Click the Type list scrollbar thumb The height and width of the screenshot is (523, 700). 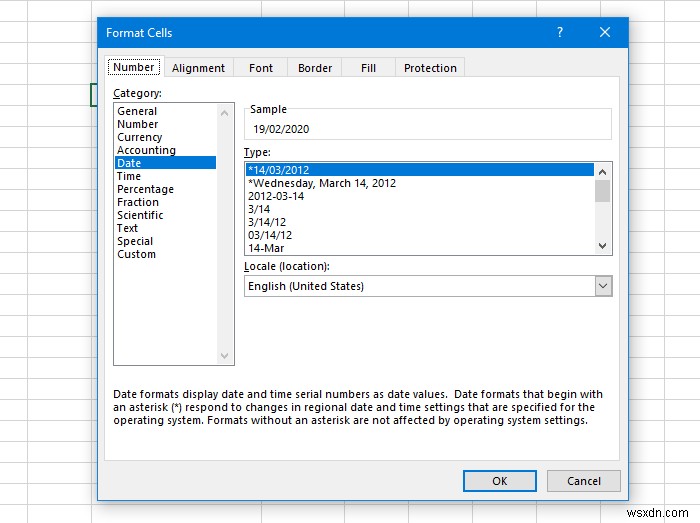point(602,191)
